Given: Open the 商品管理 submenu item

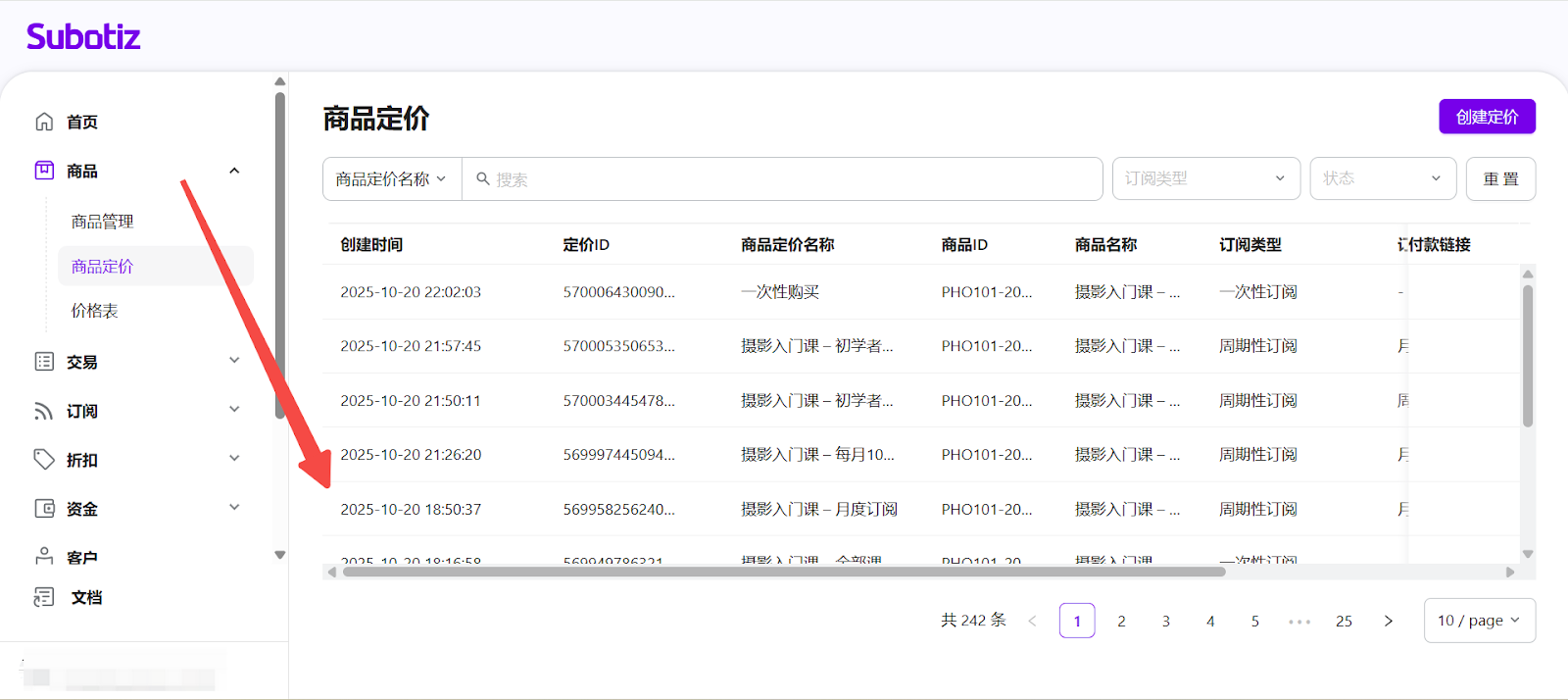Looking at the screenshot, I should point(102,222).
